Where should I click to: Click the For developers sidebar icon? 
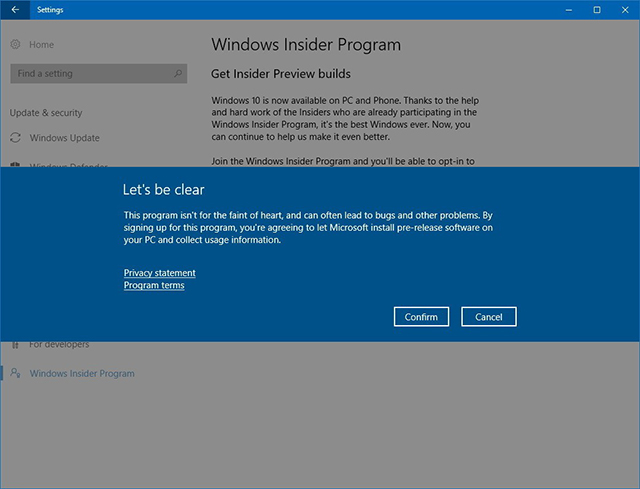(16, 345)
